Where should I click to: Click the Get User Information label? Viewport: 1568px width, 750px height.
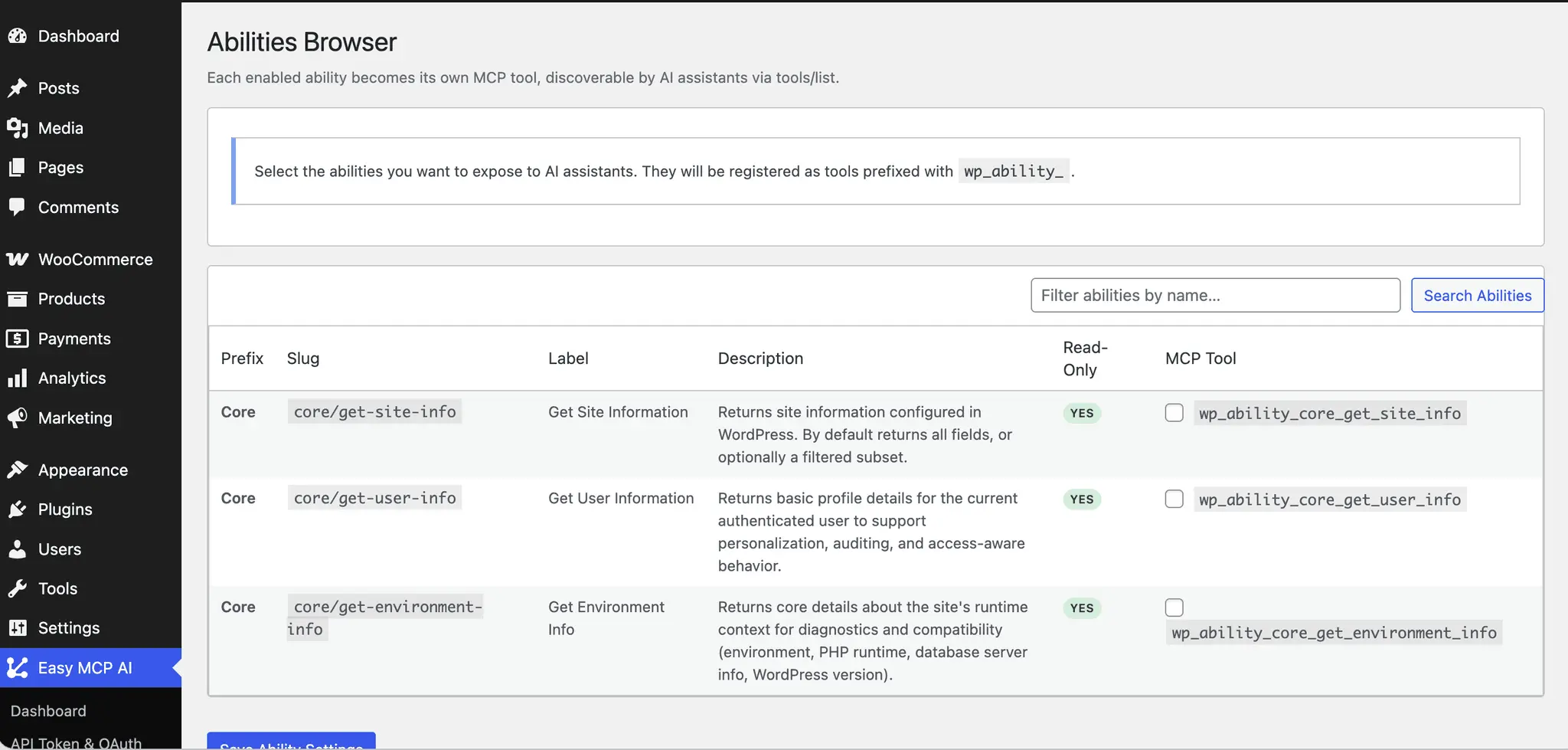pyautogui.click(x=621, y=498)
